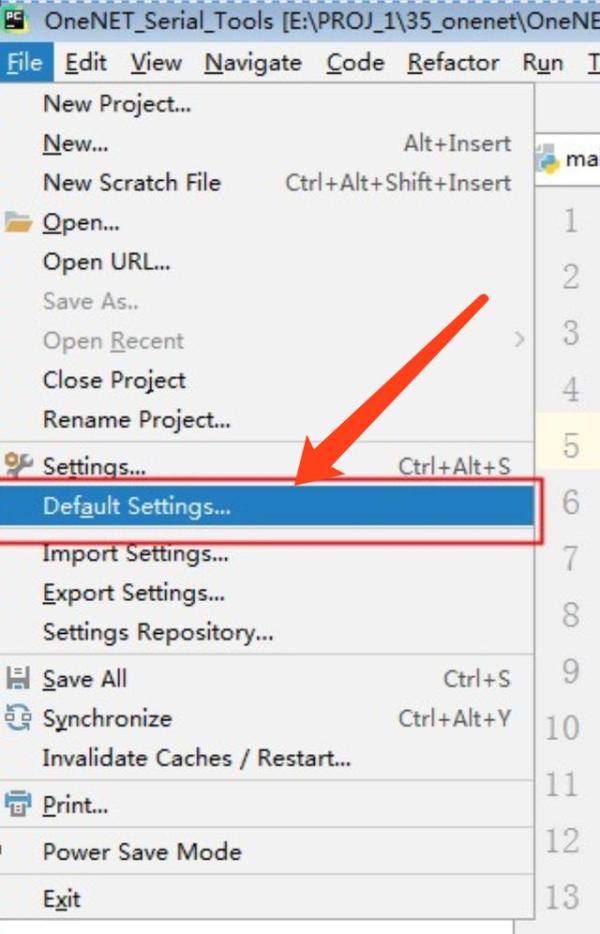Click the folder icon beside Open
The height and width of the screenshot is (934, 600).
18,222
